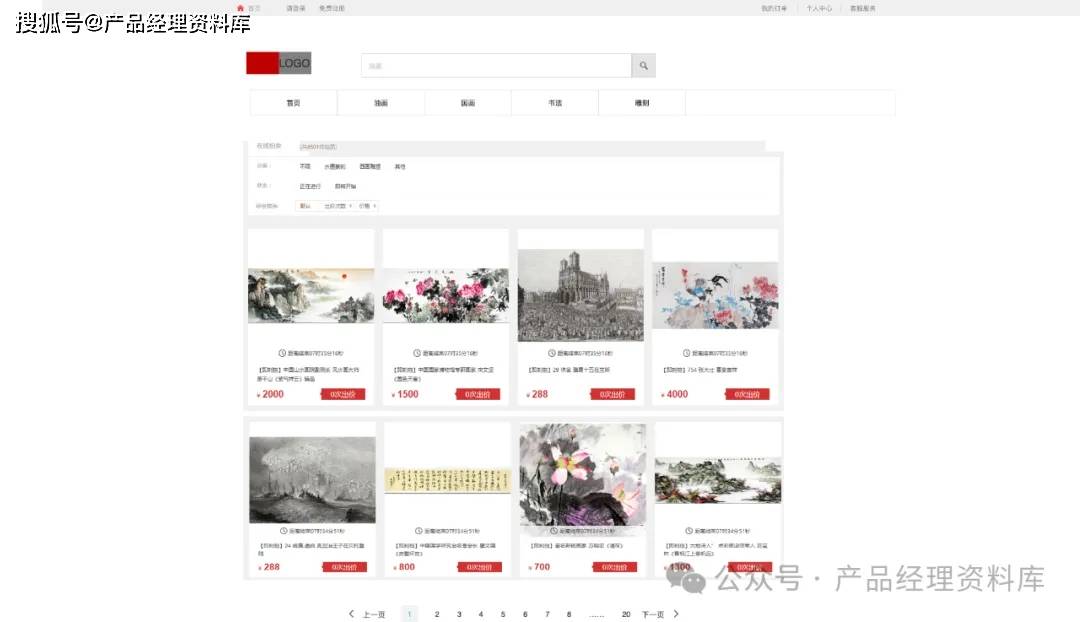
Task: Open the bird and flowers painting thumbnail
Action: tap(715, 295)
